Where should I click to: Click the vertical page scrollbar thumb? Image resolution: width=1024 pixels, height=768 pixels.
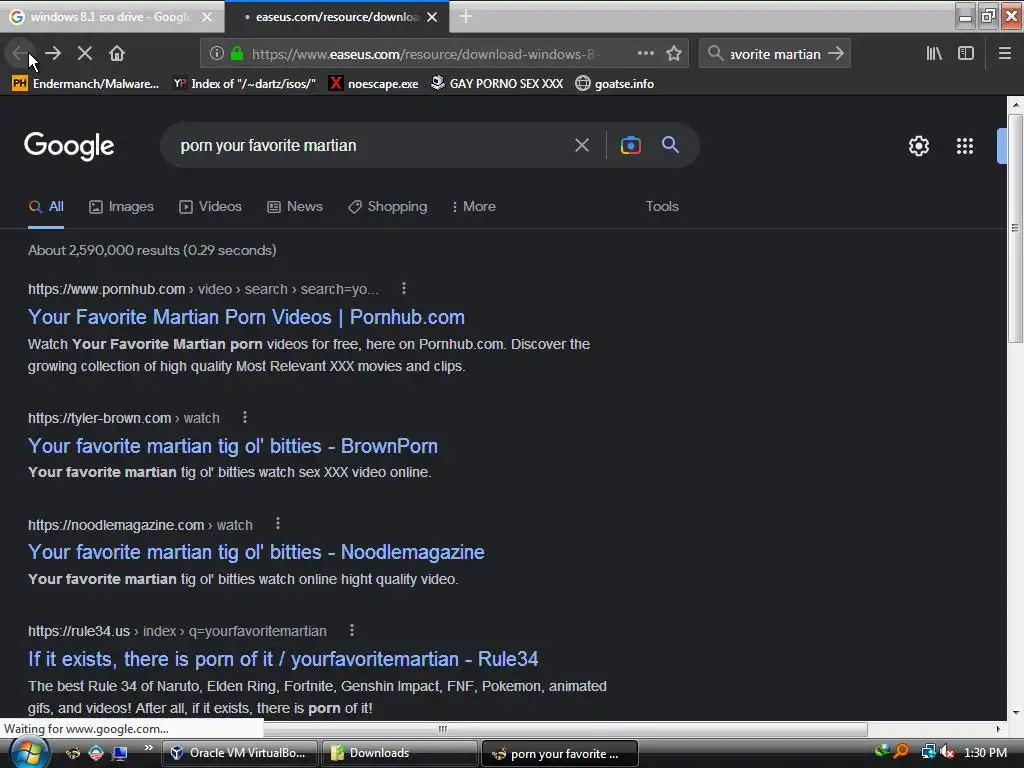[x=1015, y=229]
